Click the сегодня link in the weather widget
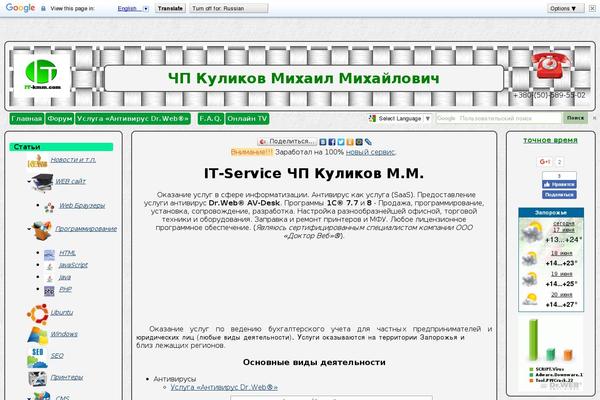Image resolution: width=600 pixels, height=400 pixels. tap(564, 223)
